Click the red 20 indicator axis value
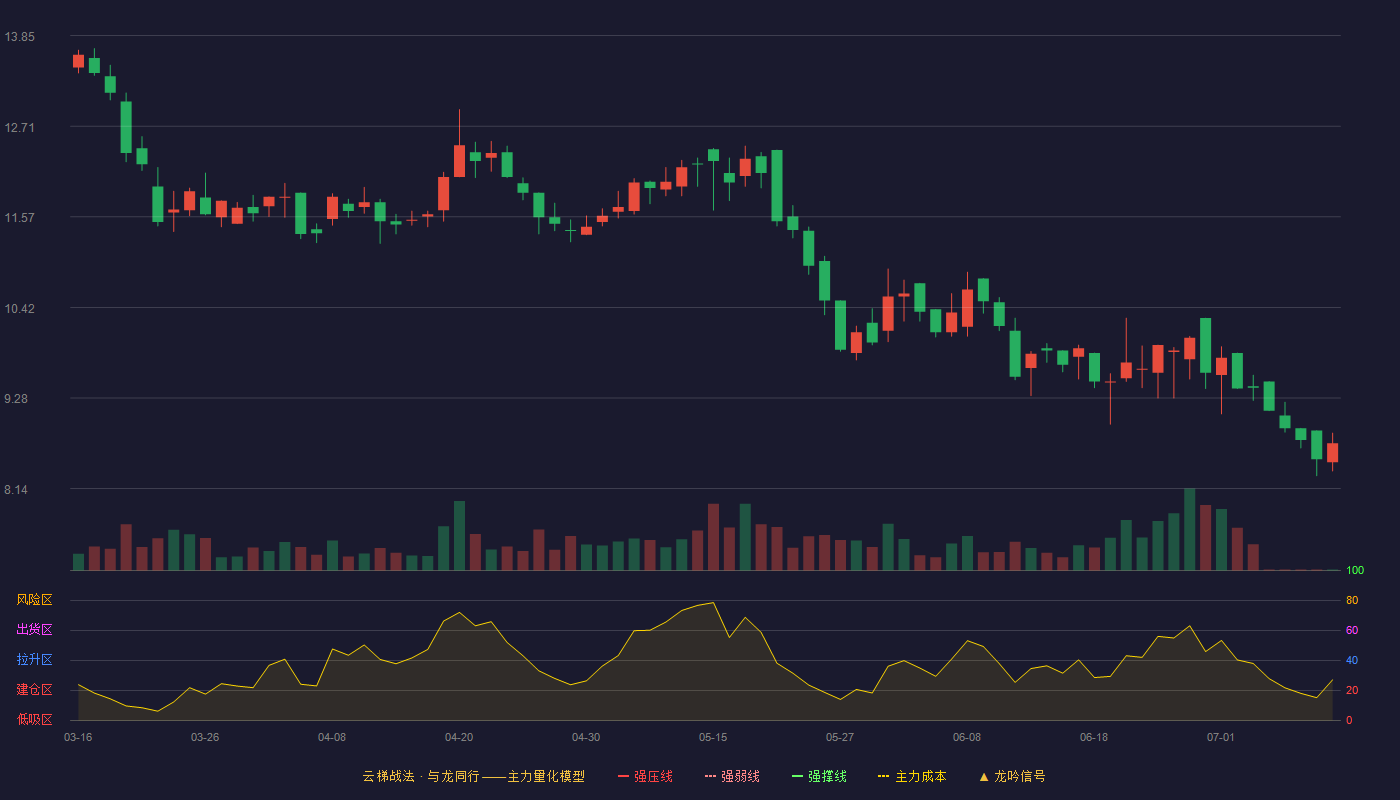Image resolution: width=1400 pixels, height=800 pixels. (x=1352, y=691)
